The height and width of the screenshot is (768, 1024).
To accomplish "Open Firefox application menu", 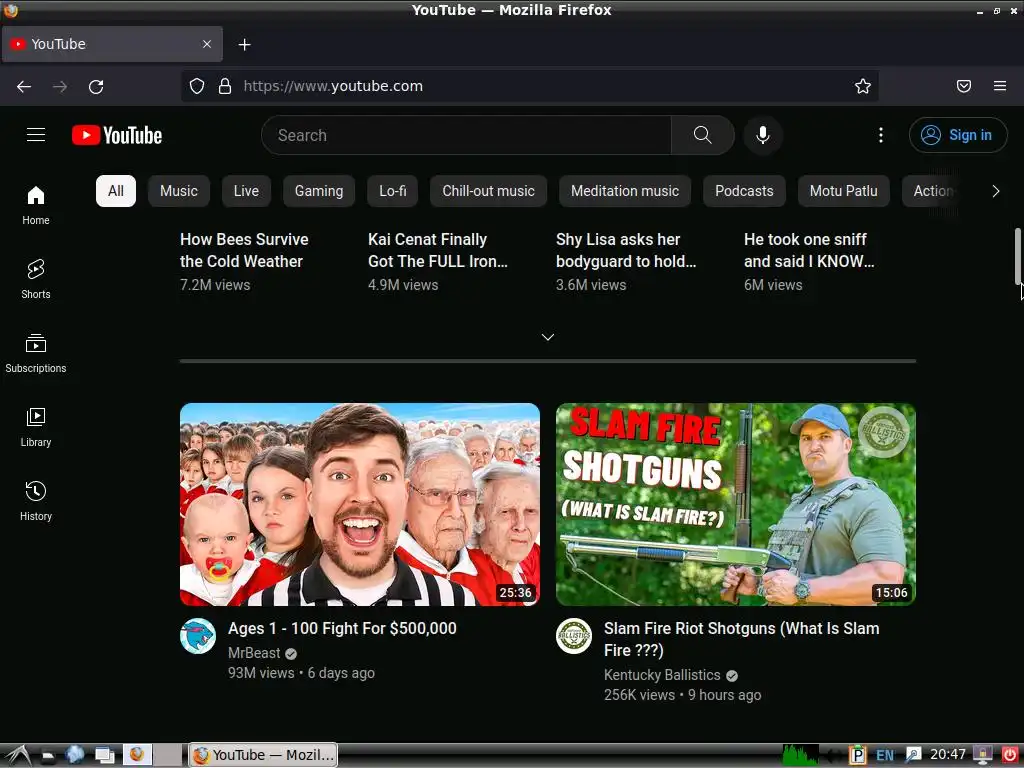I will click(x=1000, y=86).
